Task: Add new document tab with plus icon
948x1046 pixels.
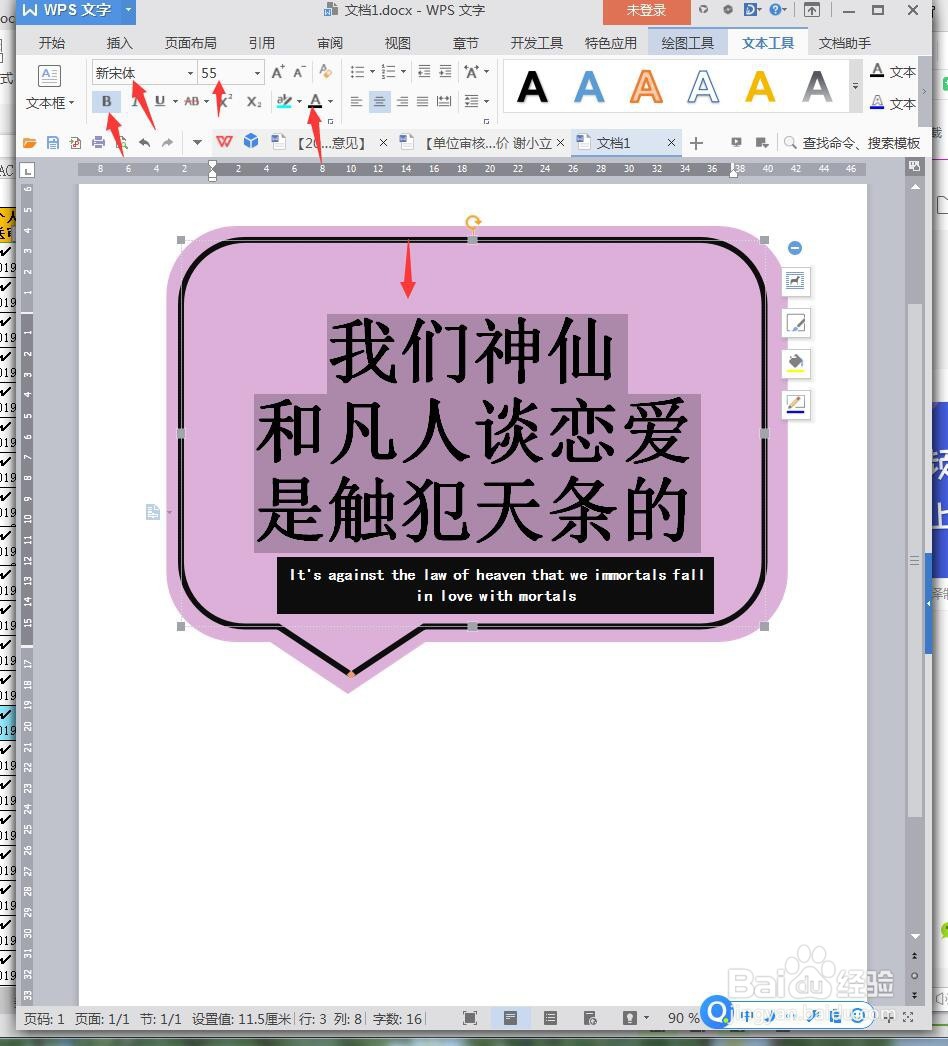Action: (x=696, y=143)
